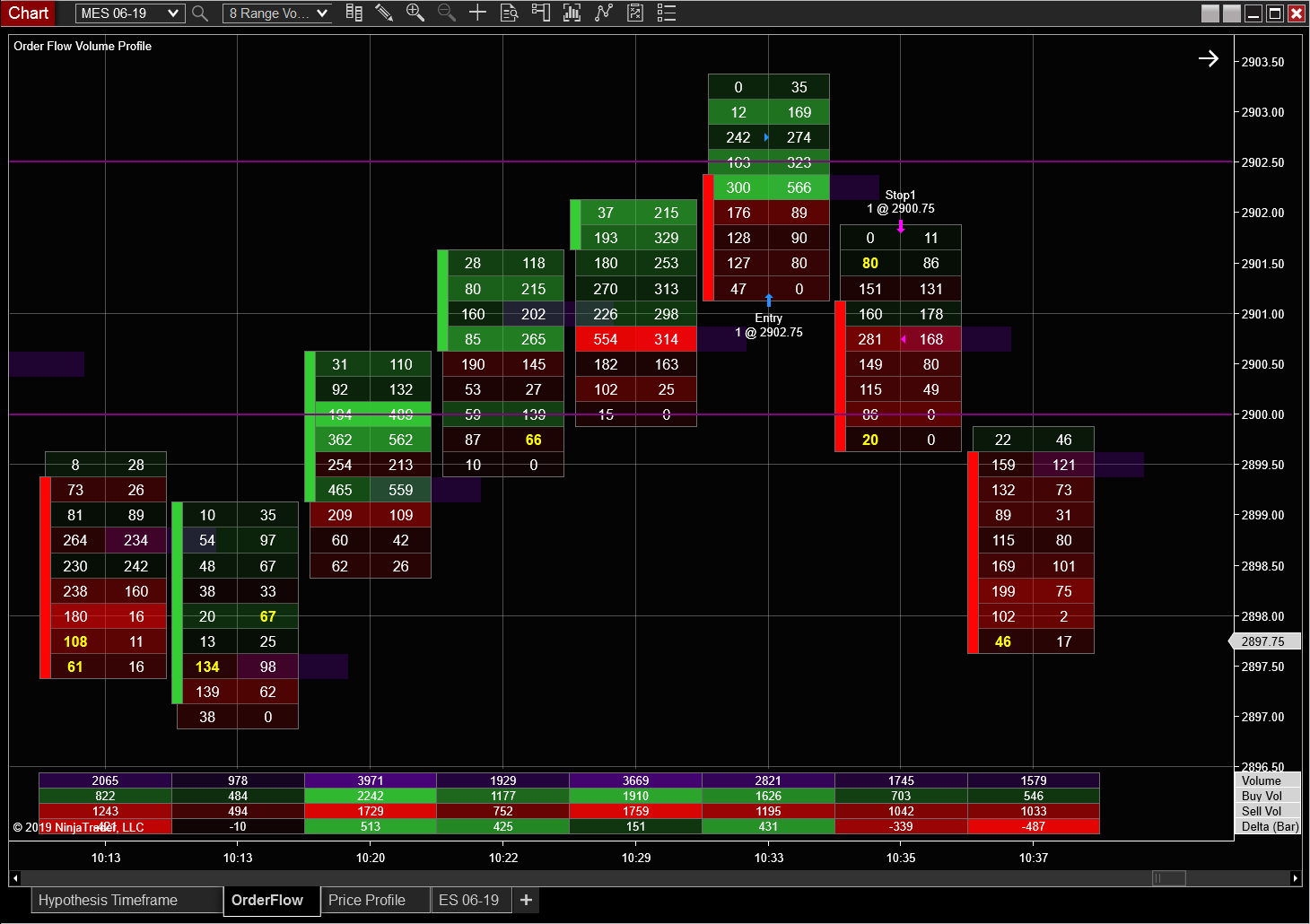
Task: Click the first gray window control button
Action: pos(1210,13)
